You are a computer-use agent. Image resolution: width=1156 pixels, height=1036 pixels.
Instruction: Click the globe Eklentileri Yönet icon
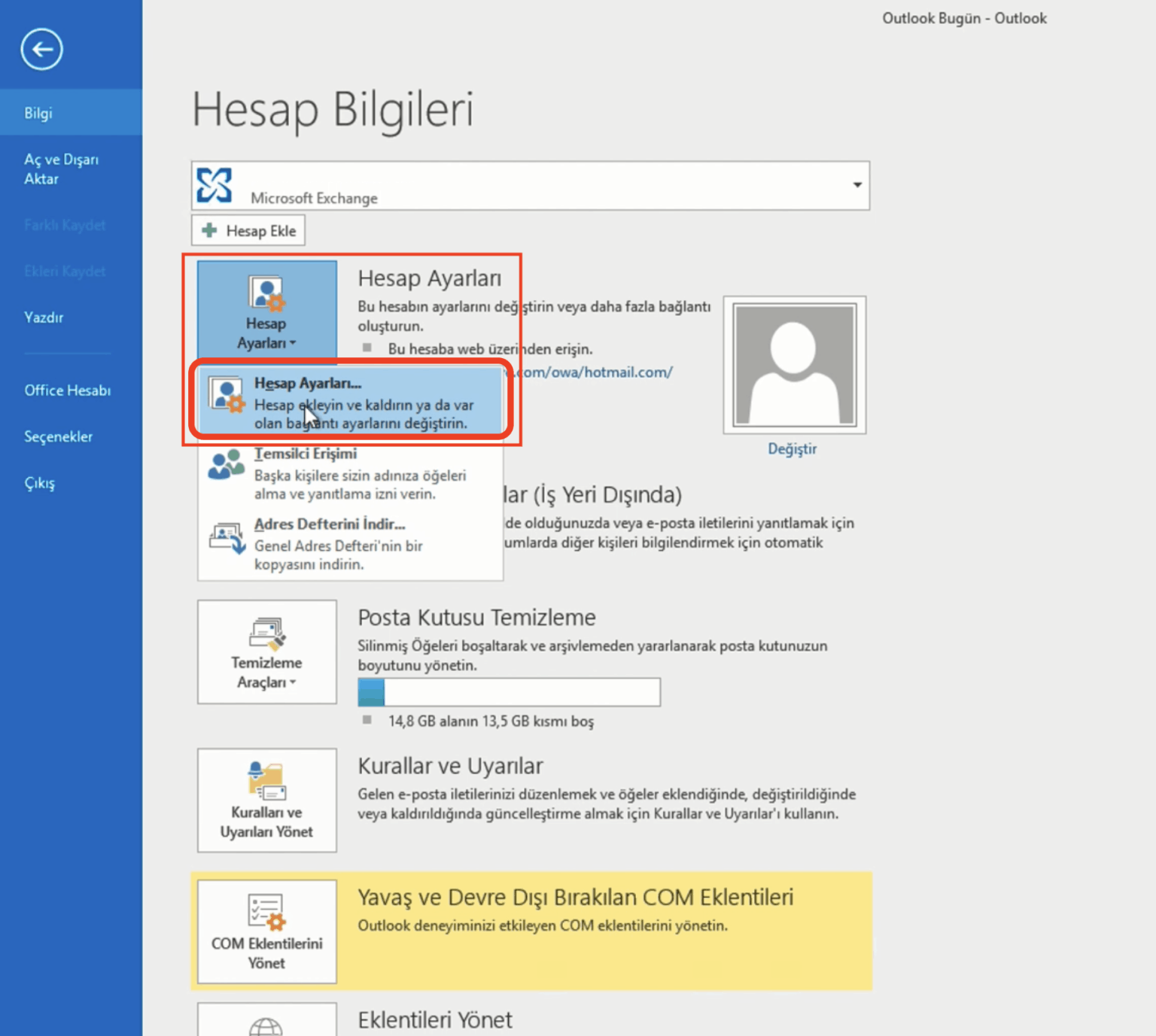266,1025
